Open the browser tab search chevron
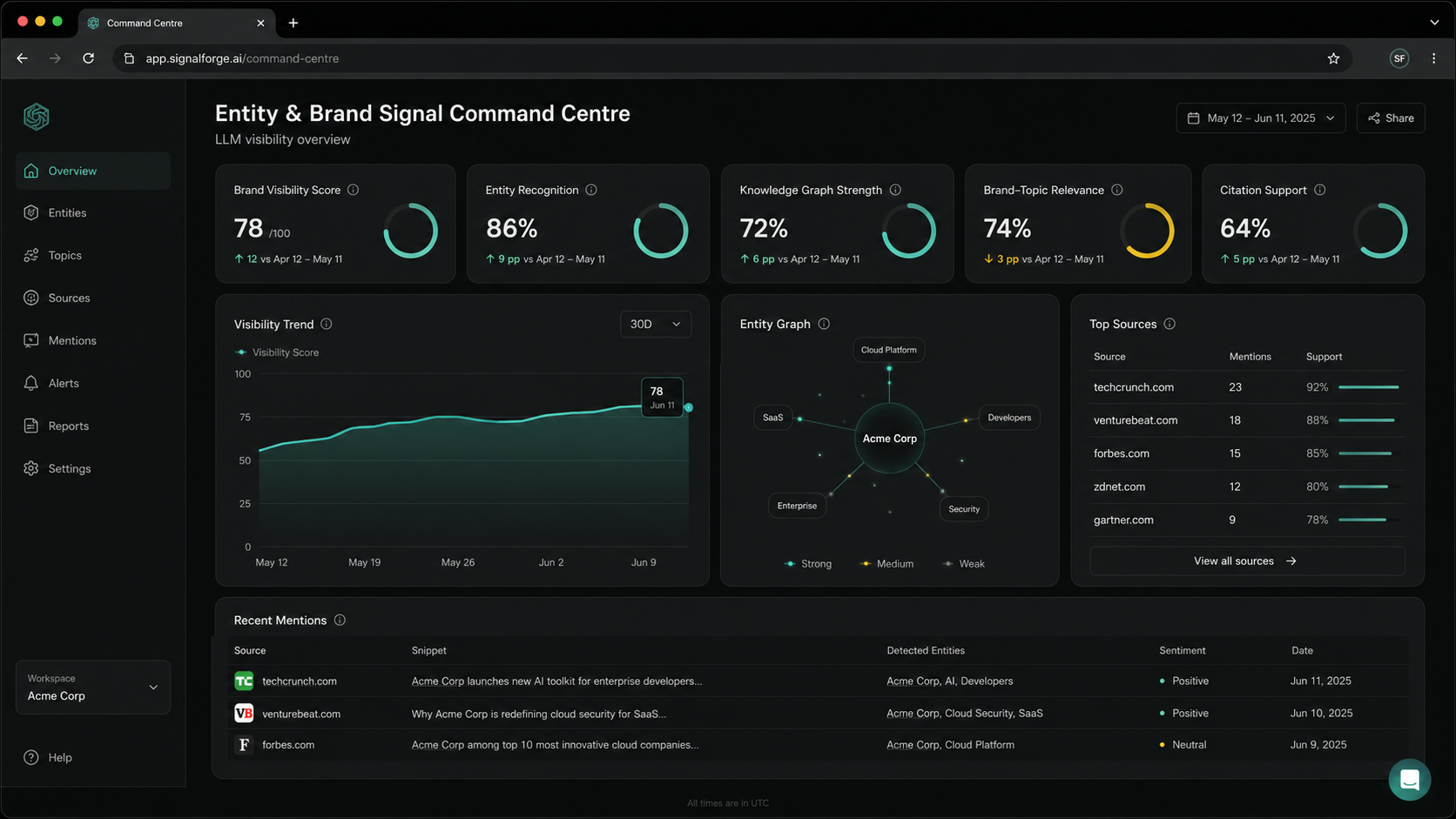The height and width of the screenshot is (819, 1456). point(1434,23)
